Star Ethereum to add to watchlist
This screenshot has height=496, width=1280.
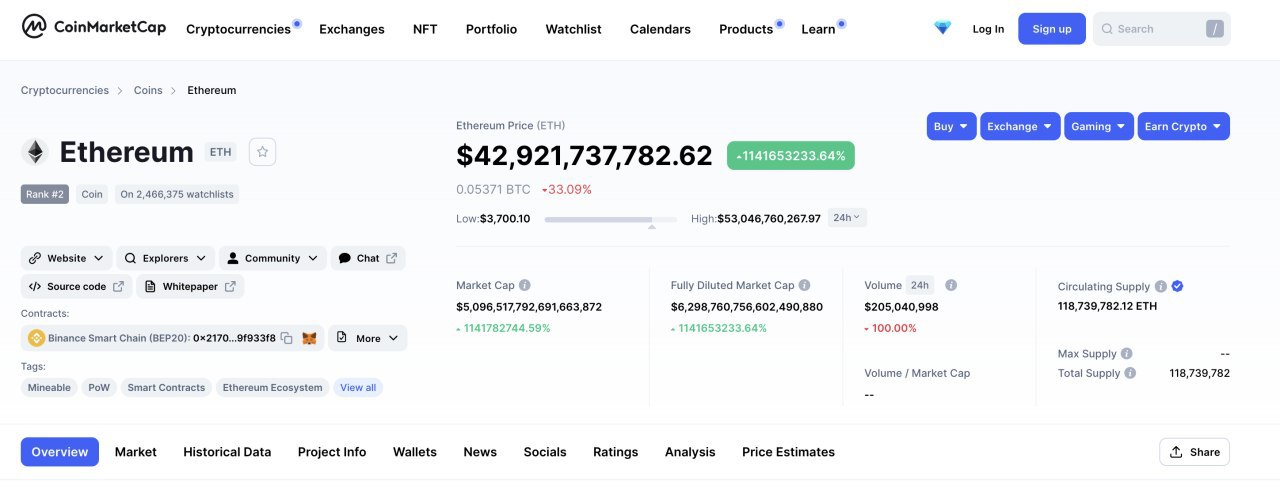coord(262,152)
